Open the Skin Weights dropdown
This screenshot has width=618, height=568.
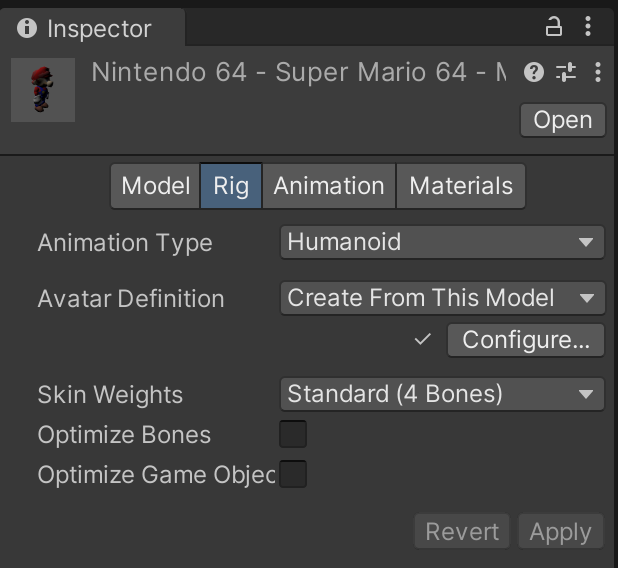pos(442,394)
